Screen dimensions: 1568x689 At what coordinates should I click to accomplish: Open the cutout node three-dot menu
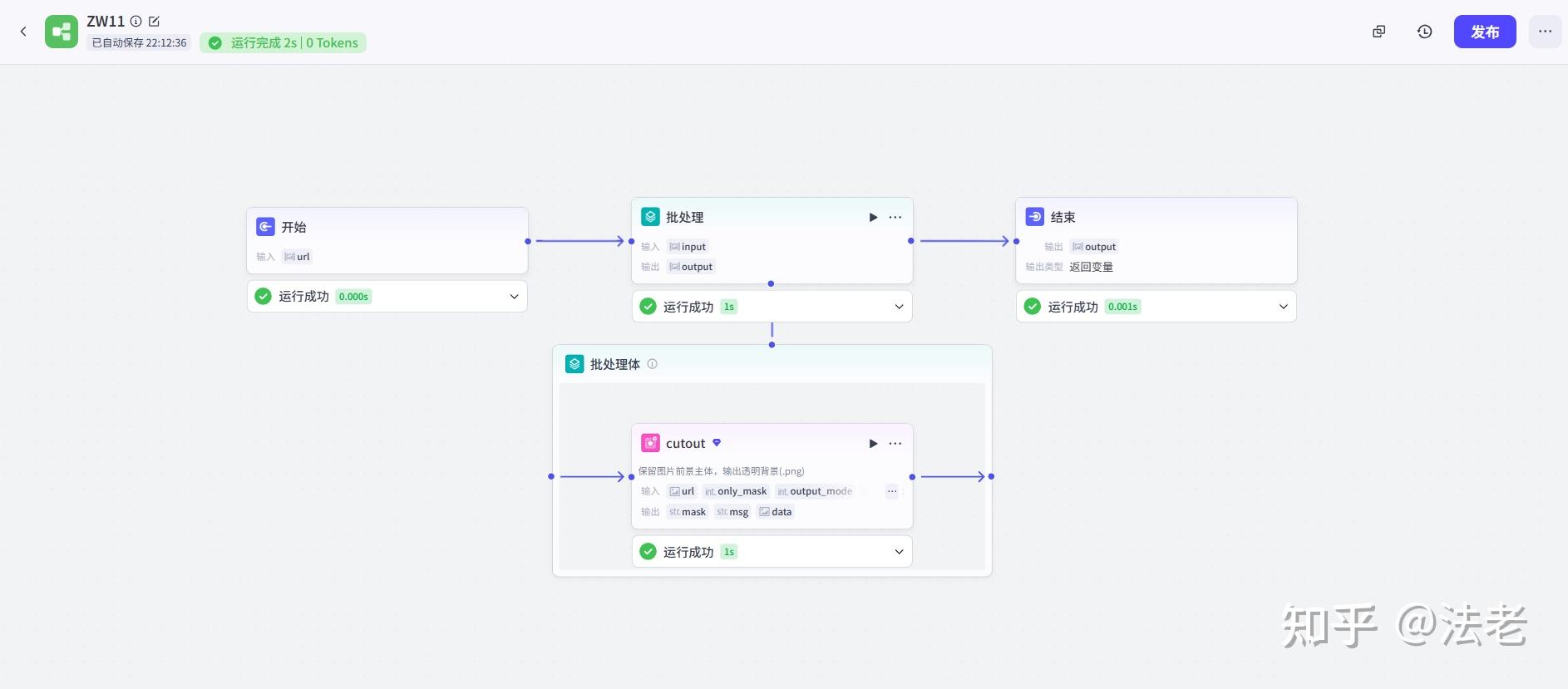[895, 444]
